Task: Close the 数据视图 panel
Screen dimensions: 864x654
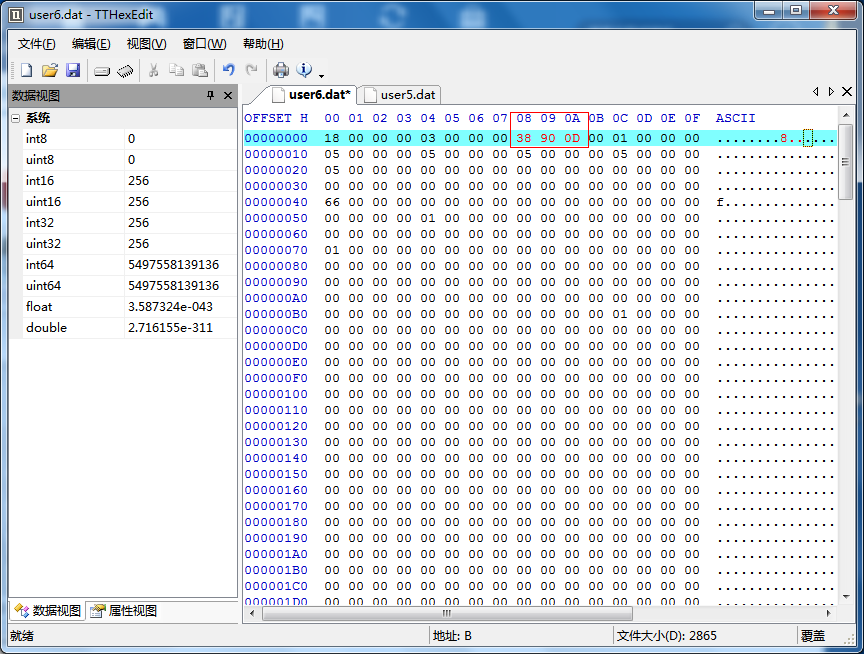Action: [x=228, y=95]
